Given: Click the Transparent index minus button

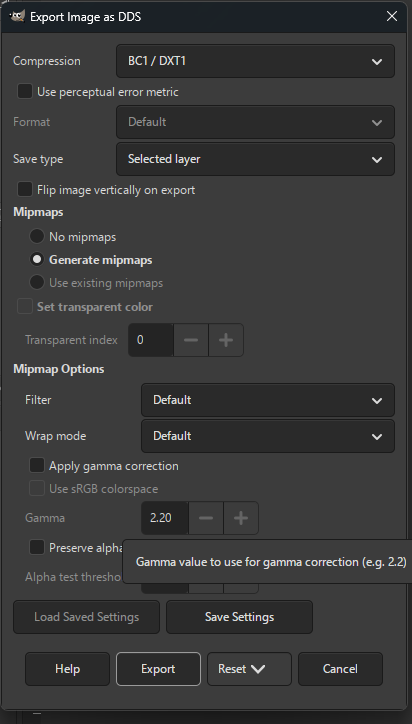Looking at the screenshot, I should point(191,340).
